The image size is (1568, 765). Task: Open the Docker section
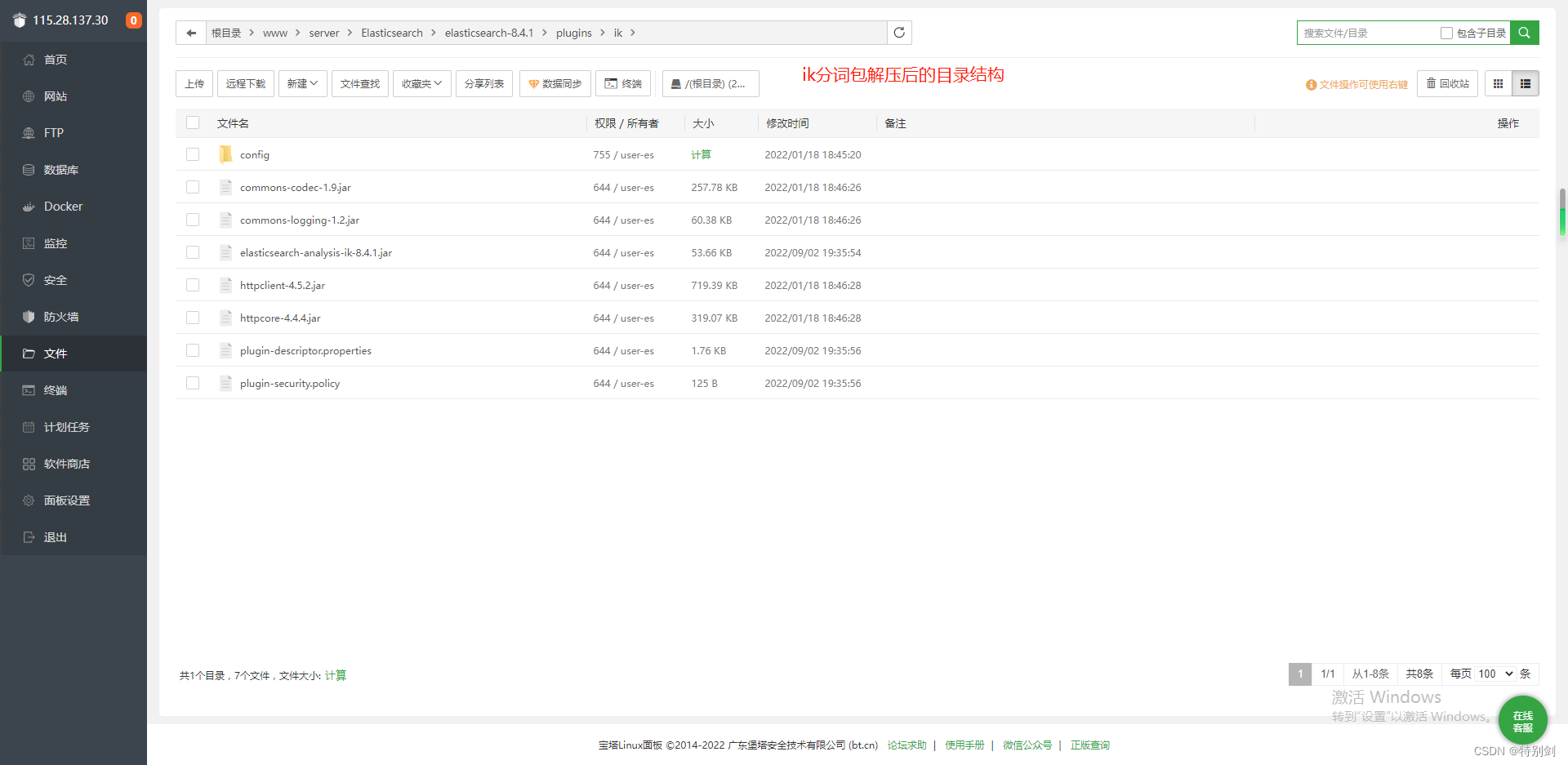(73, 207)
